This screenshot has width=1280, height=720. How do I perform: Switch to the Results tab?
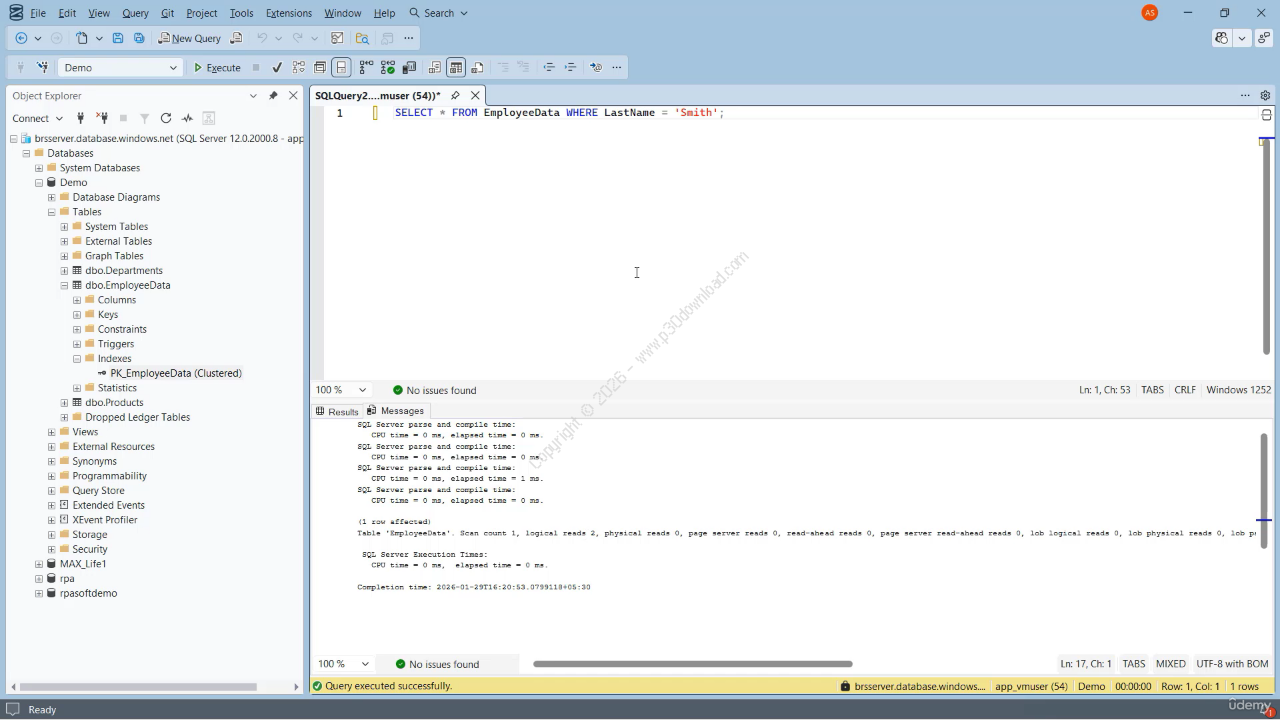point(337,411)
